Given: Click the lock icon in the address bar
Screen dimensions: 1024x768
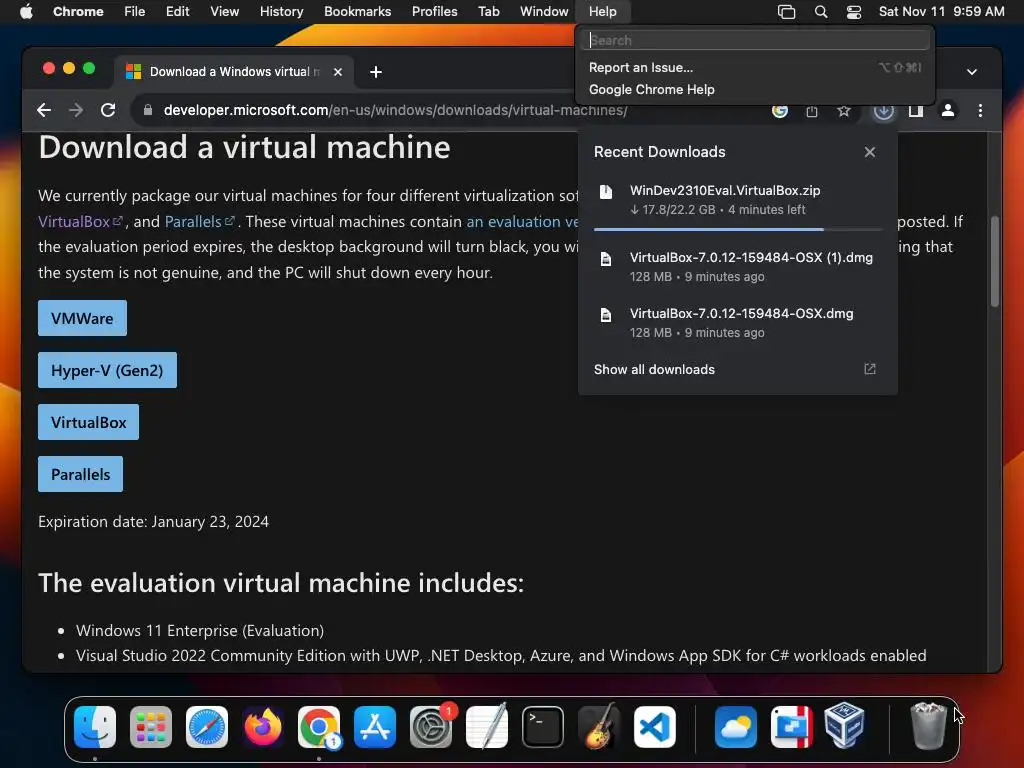Looking at the screenshot, I should (x=148, y=110).
